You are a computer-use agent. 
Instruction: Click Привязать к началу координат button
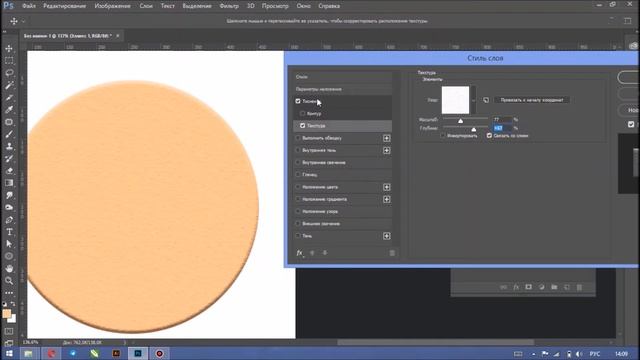[x=532, y=100]
